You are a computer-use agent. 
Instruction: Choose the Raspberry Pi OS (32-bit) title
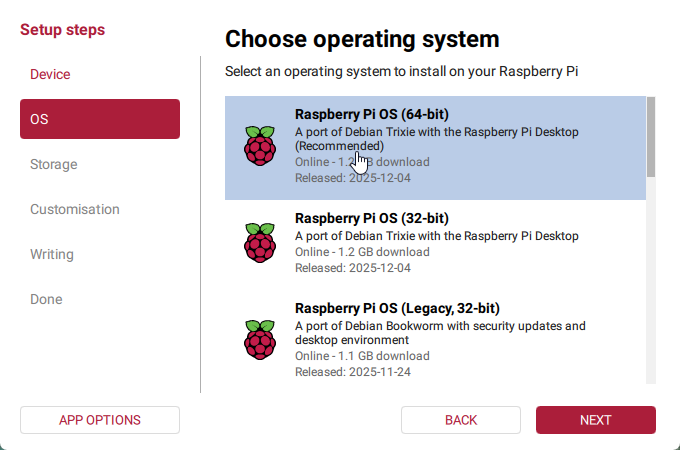(371, 218)
